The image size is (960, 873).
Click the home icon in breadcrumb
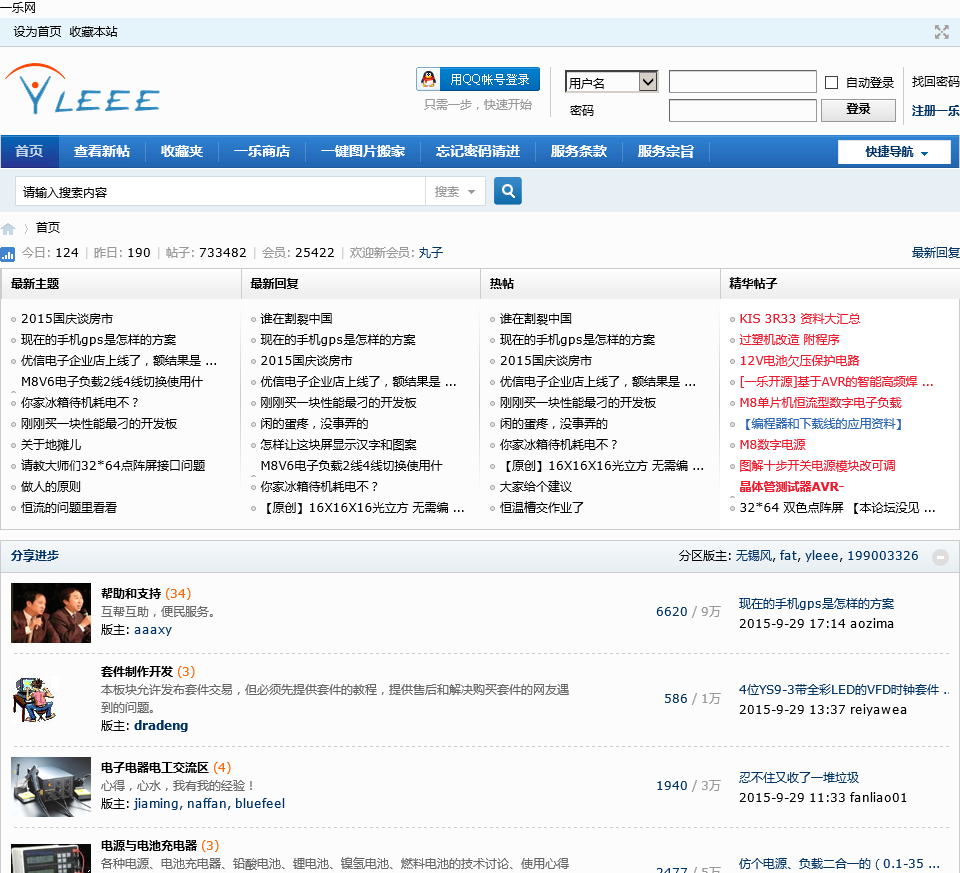(x=8, y=228)
